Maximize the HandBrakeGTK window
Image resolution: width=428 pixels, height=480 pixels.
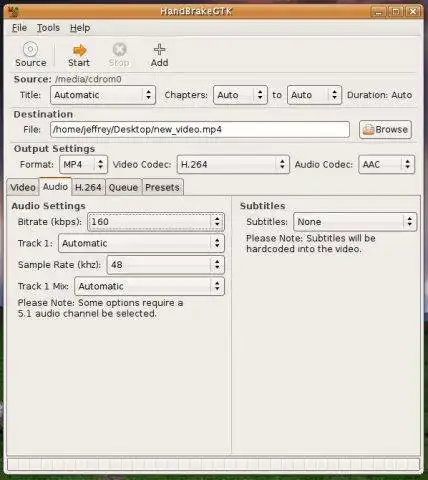pos(395,12)
